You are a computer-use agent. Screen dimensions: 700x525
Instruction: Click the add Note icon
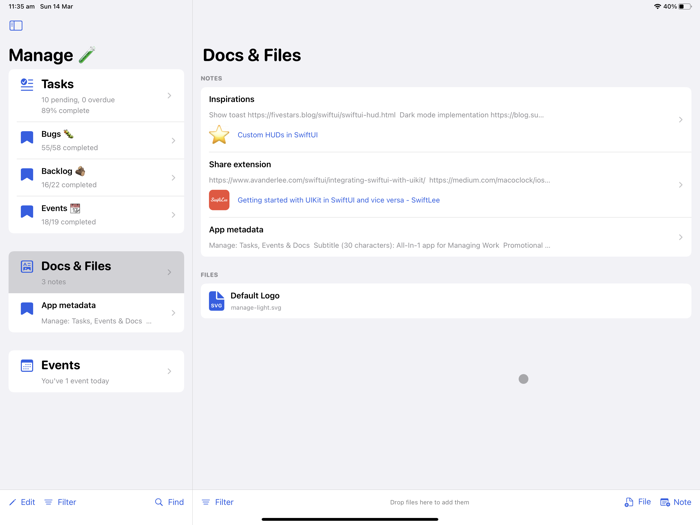point(665,502)
